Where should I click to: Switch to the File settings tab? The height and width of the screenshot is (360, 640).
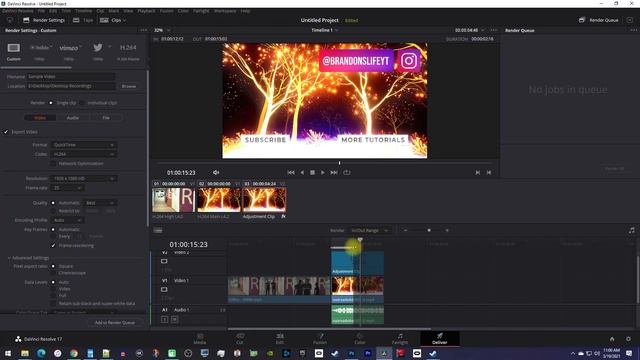coord(106,118)
